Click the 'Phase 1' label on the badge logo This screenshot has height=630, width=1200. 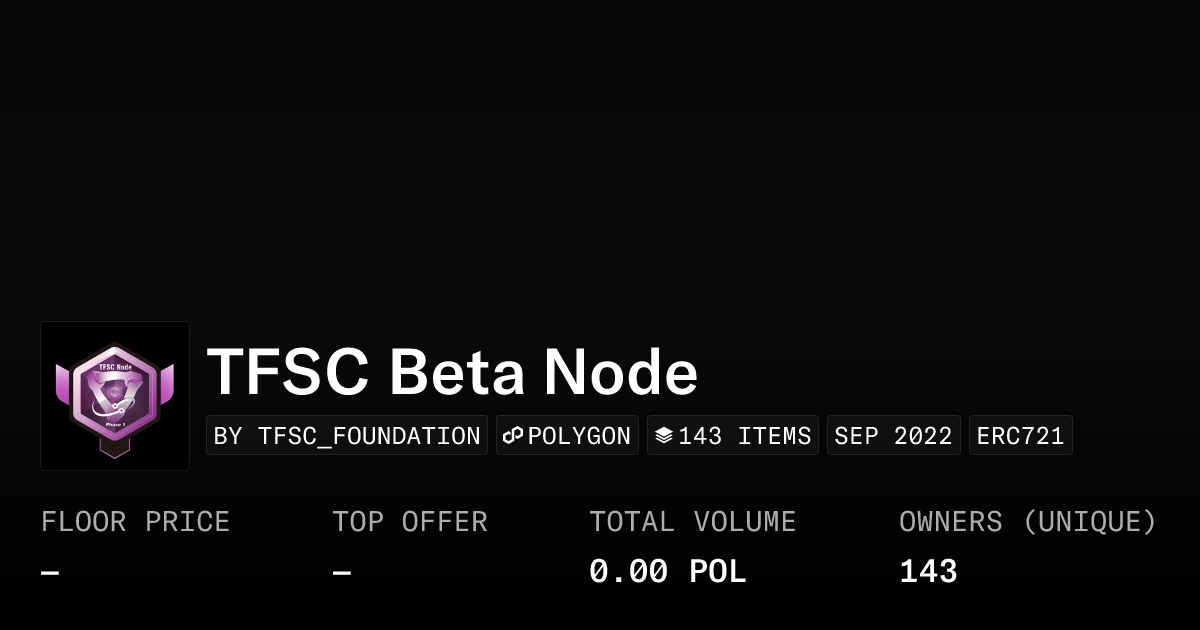click(117, 424)
